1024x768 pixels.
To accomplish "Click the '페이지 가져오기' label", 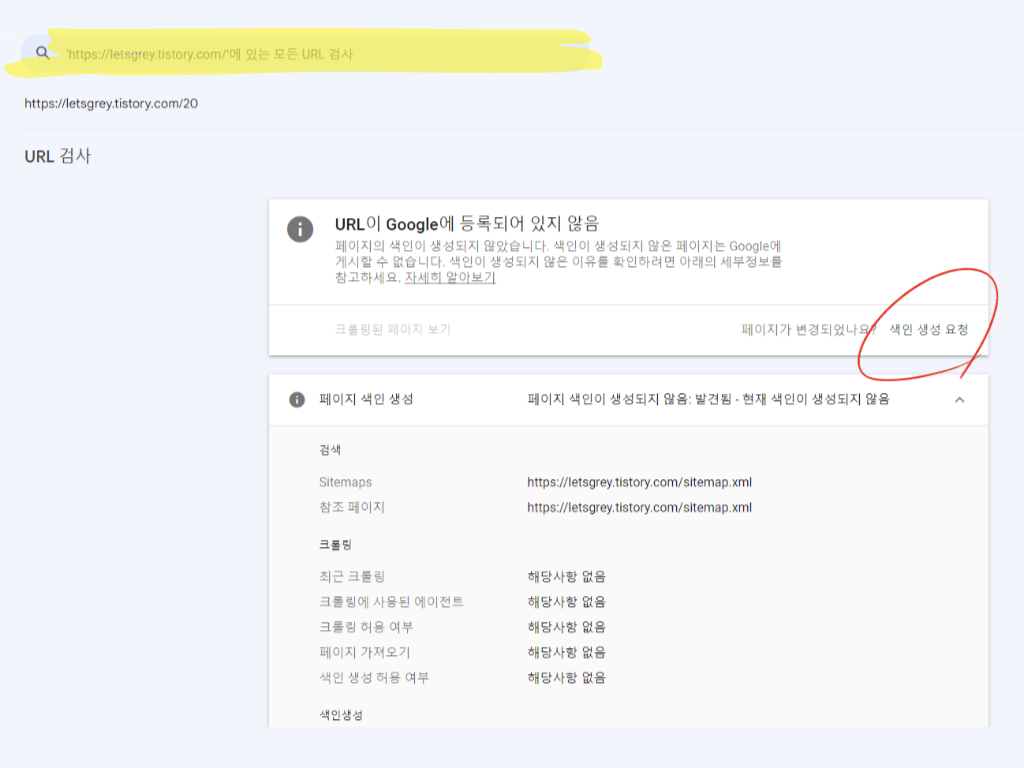I will (x=364, y=652).
